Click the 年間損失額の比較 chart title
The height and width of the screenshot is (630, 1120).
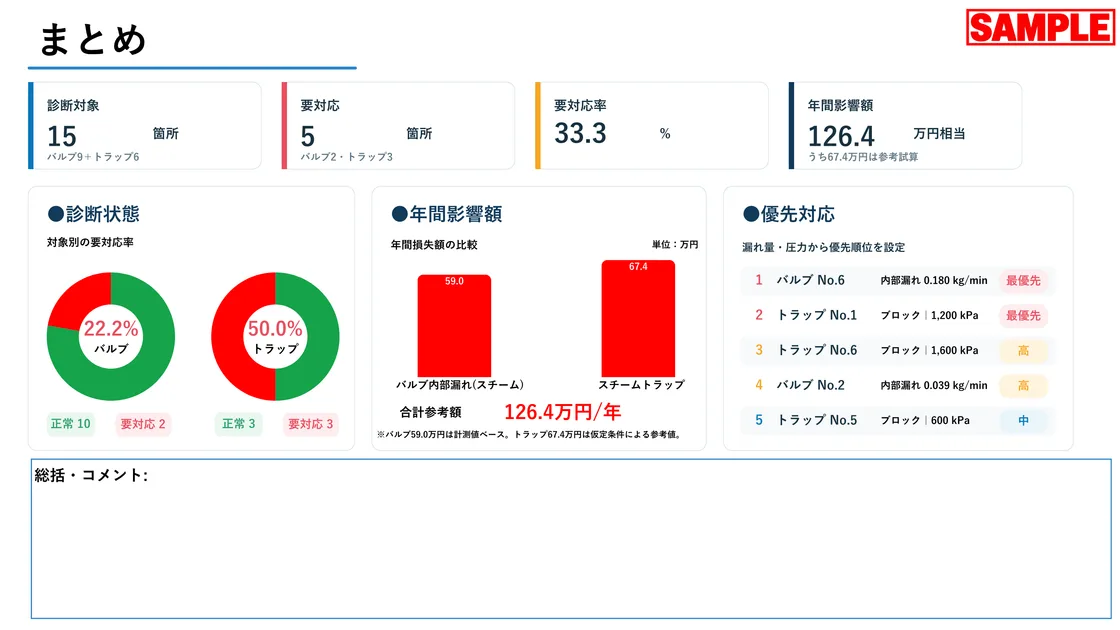434,244
